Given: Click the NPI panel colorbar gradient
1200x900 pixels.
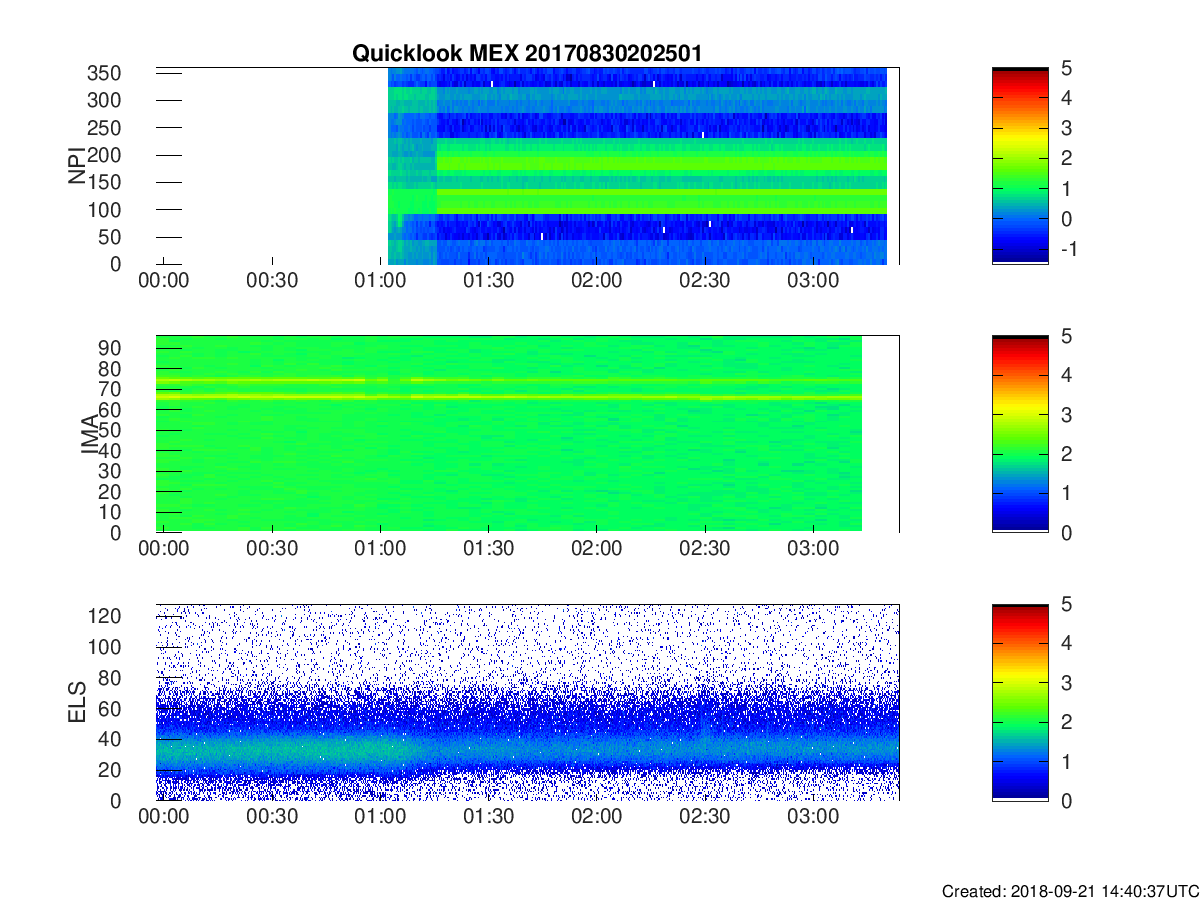Looking at the screenshot, I should [1020, 165].
